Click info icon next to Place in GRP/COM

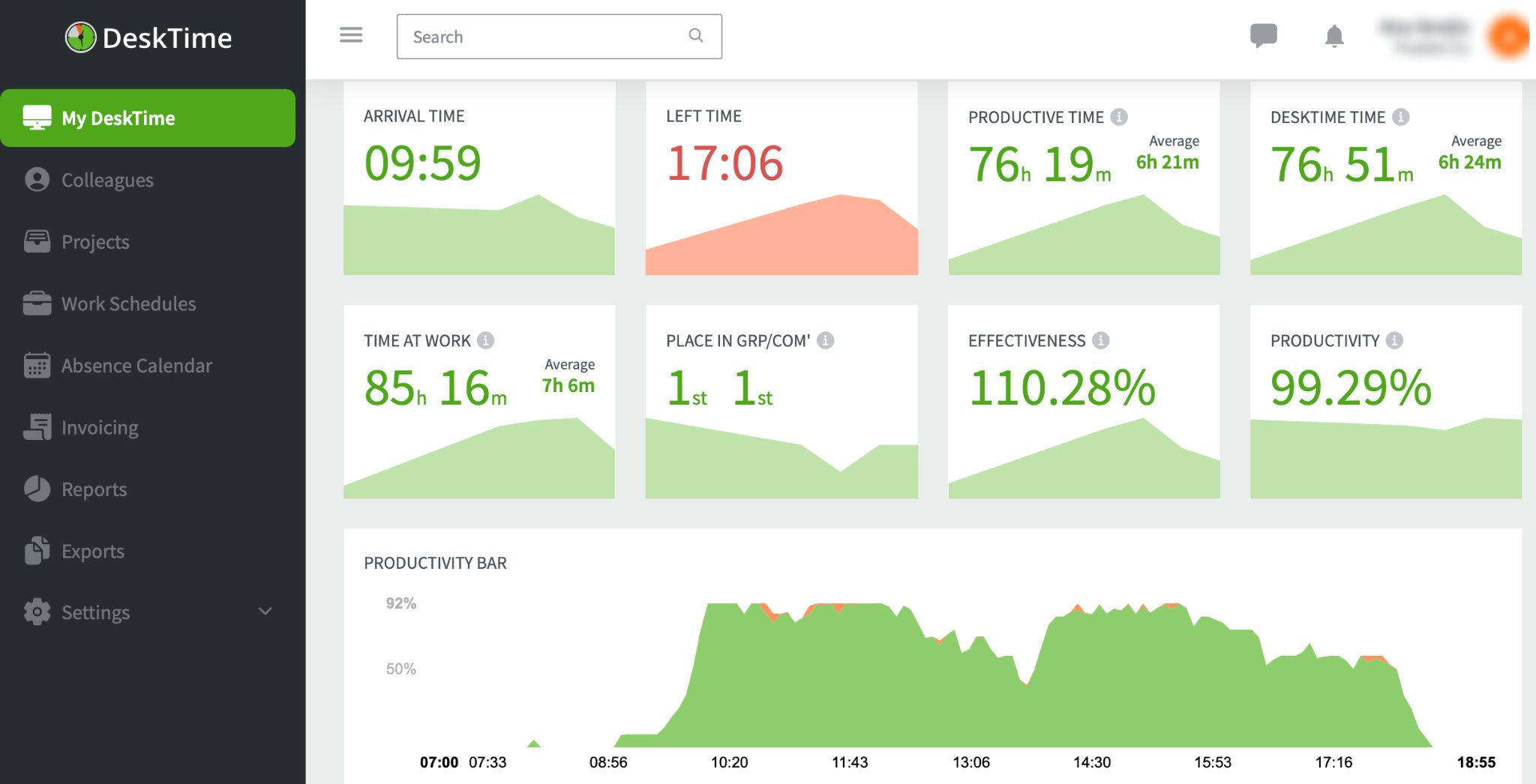coord(826,340)
